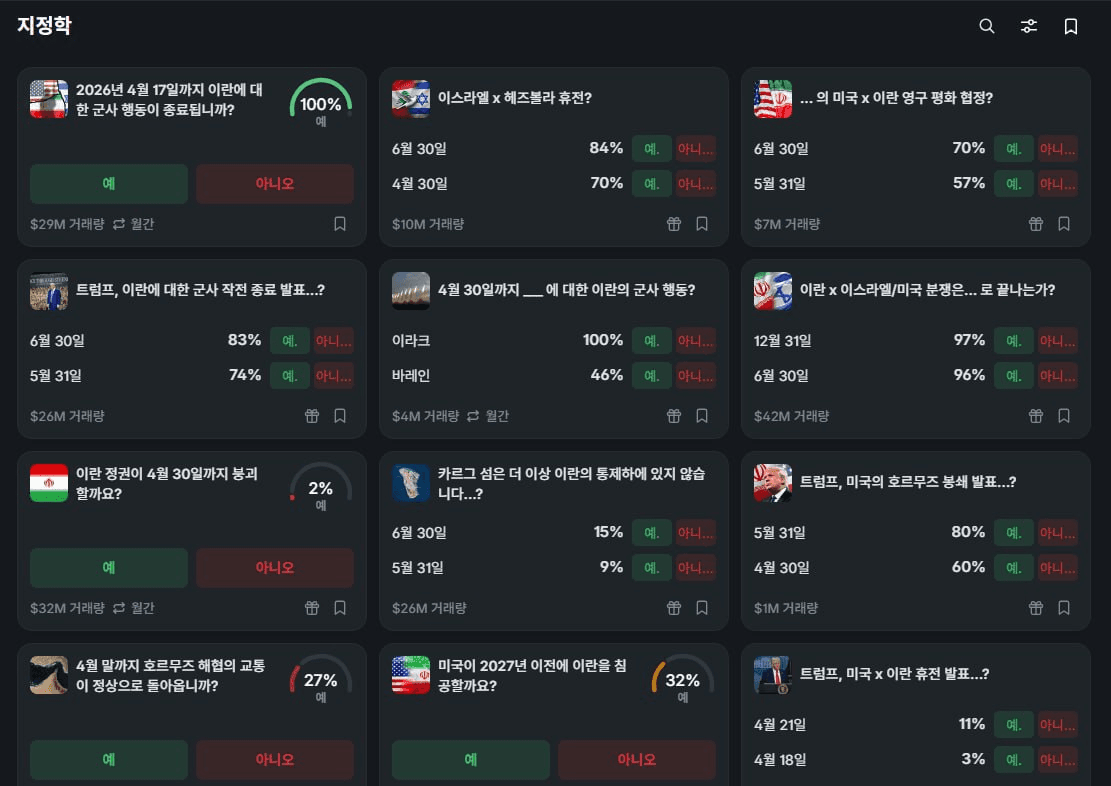
Task: Click gift icon on 카르그 섬 card
Action: [674, 608]
